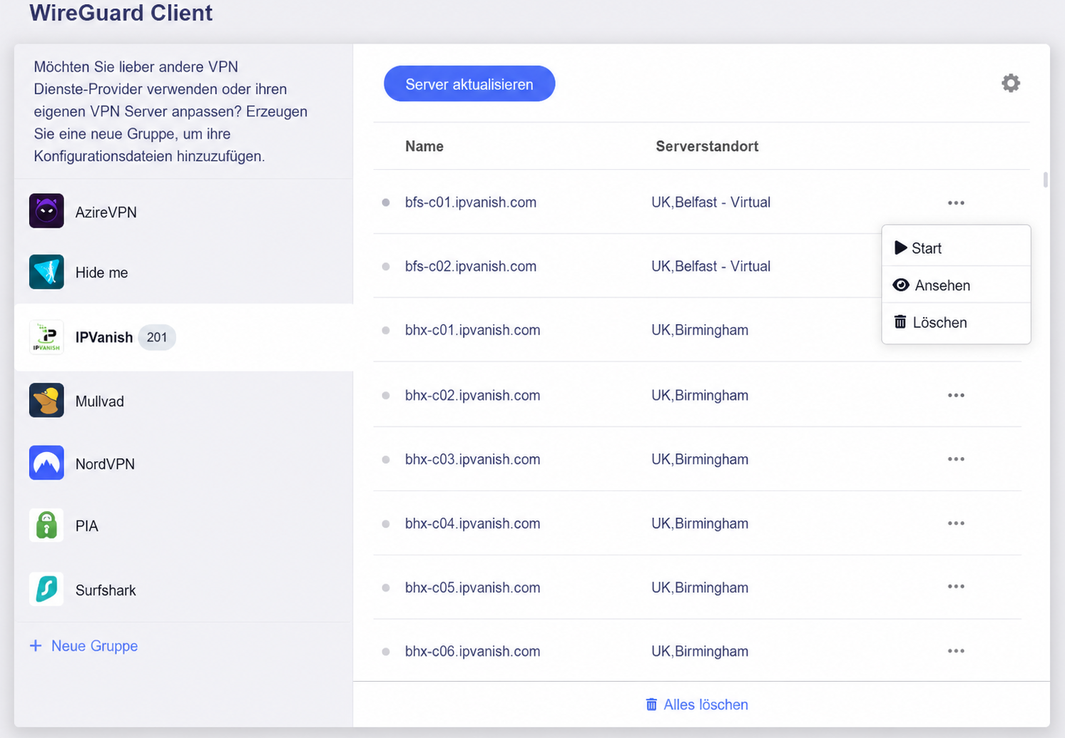Click the Neue Gruppe link
This screenshot has height=738, width=1065.
[x=84, y=646]
